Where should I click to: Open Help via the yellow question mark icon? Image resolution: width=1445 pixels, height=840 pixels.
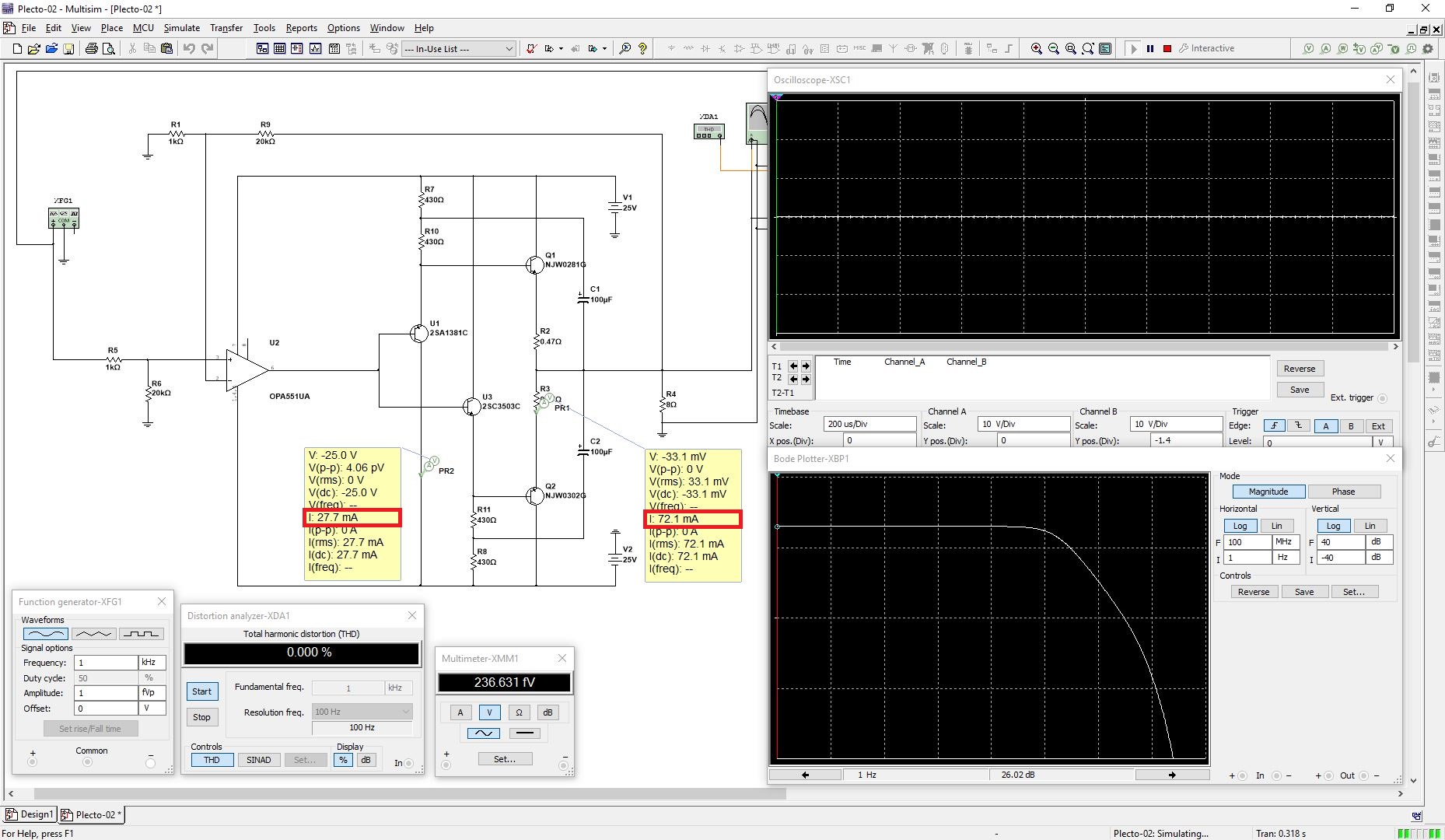(642, 48)
